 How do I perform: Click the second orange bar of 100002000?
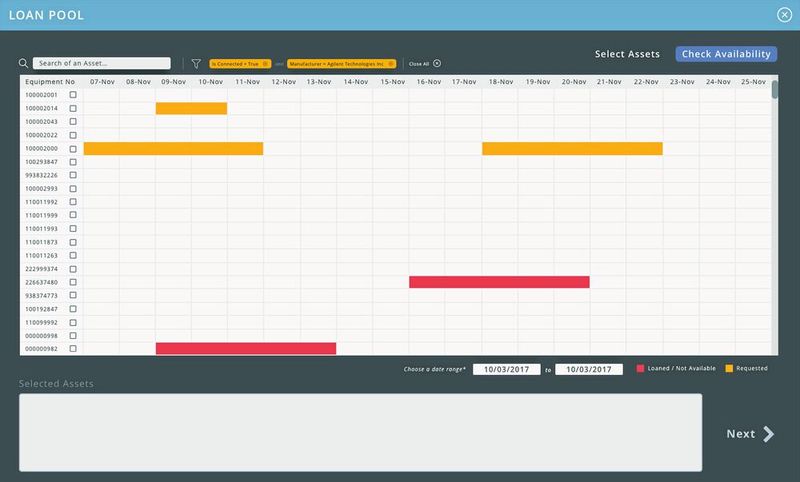click(x=572, y=148)
